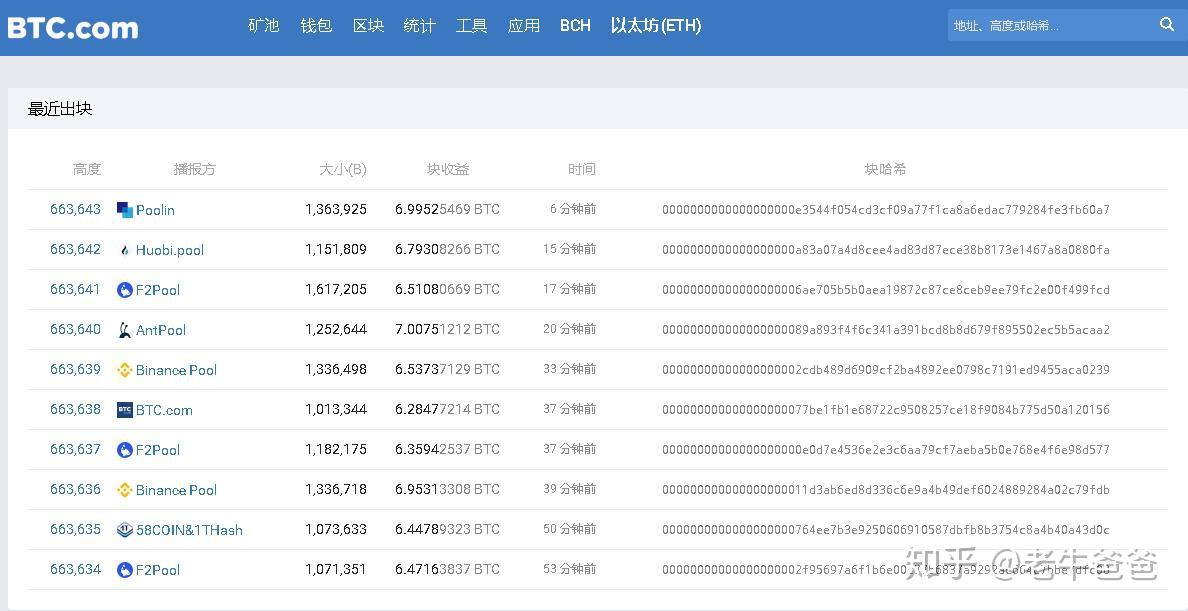Open the 钱包 menu

click(316, 25)
